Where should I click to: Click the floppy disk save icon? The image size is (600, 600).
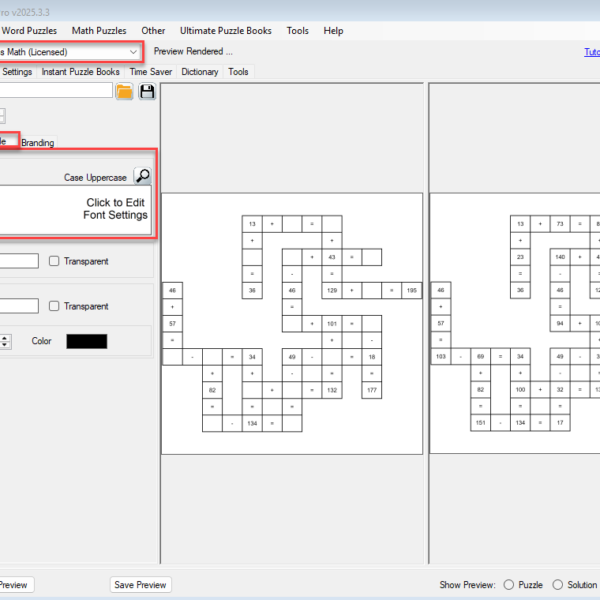pos(147,92)
